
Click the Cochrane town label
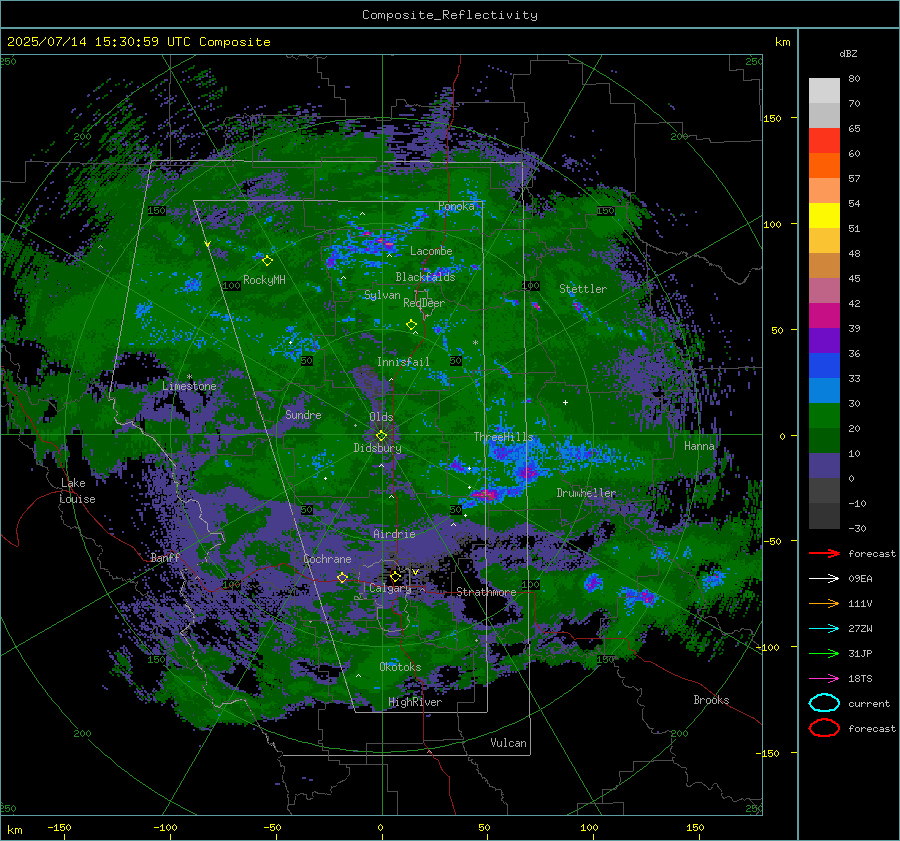[x=327, y=559]
